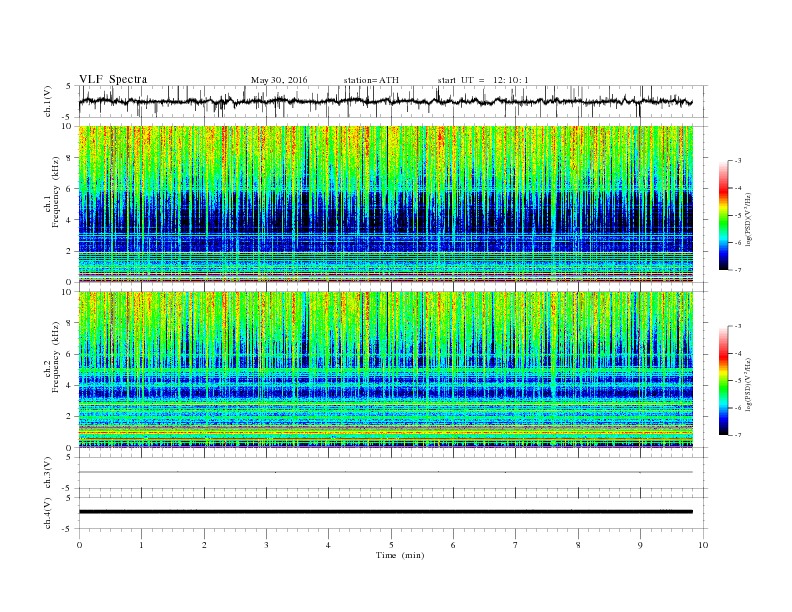Click the '3' tick on the time axis
Screen dimensions: 792x612
pos(266,545)
